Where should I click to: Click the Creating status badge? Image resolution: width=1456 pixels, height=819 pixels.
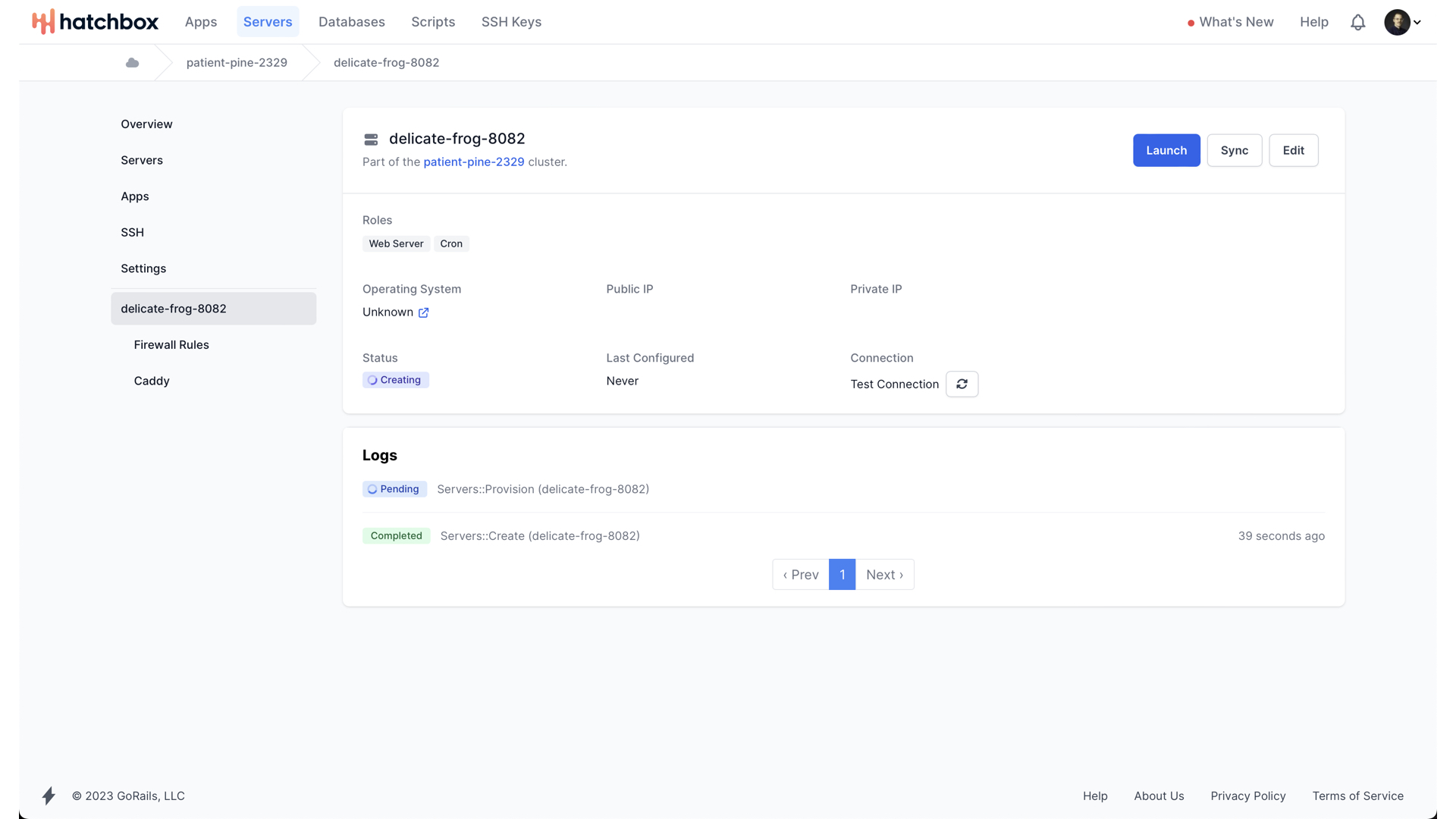click(395, 380)
